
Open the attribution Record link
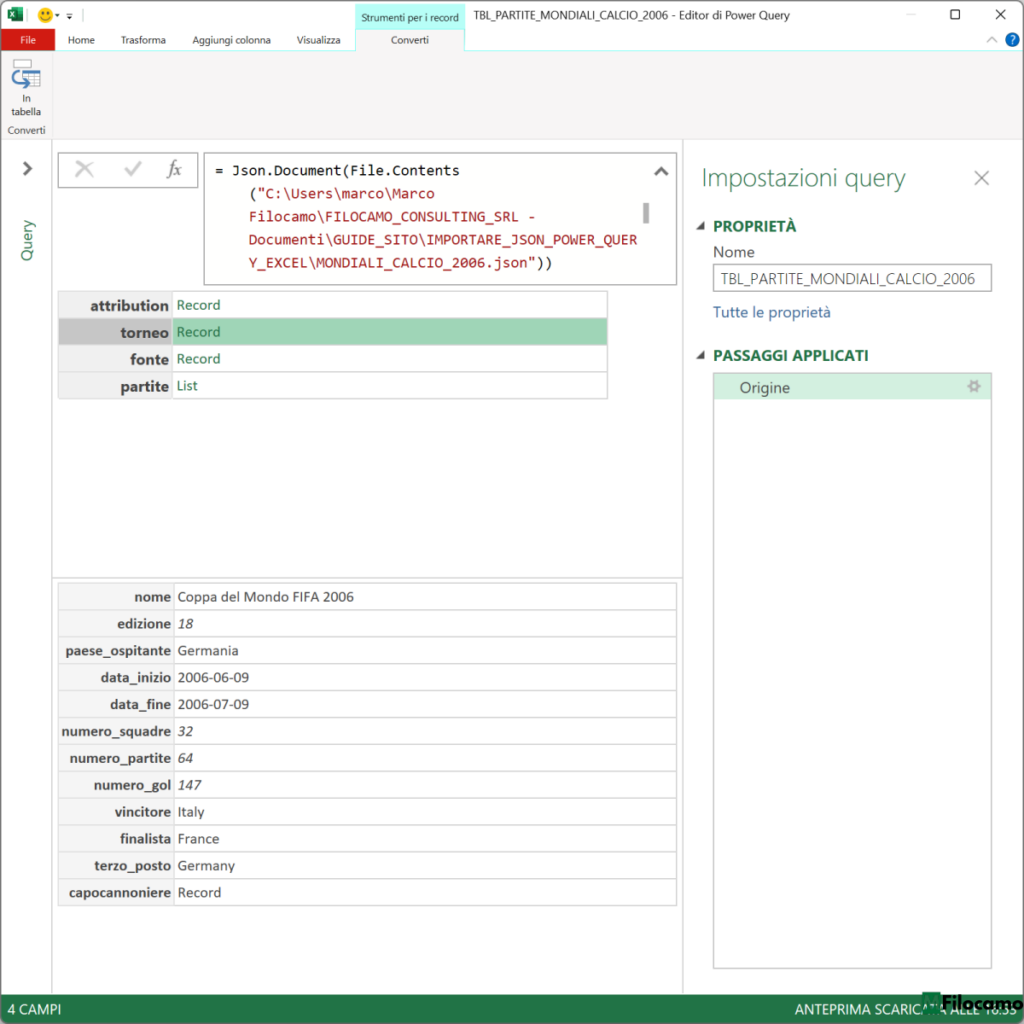click(199, 305)
